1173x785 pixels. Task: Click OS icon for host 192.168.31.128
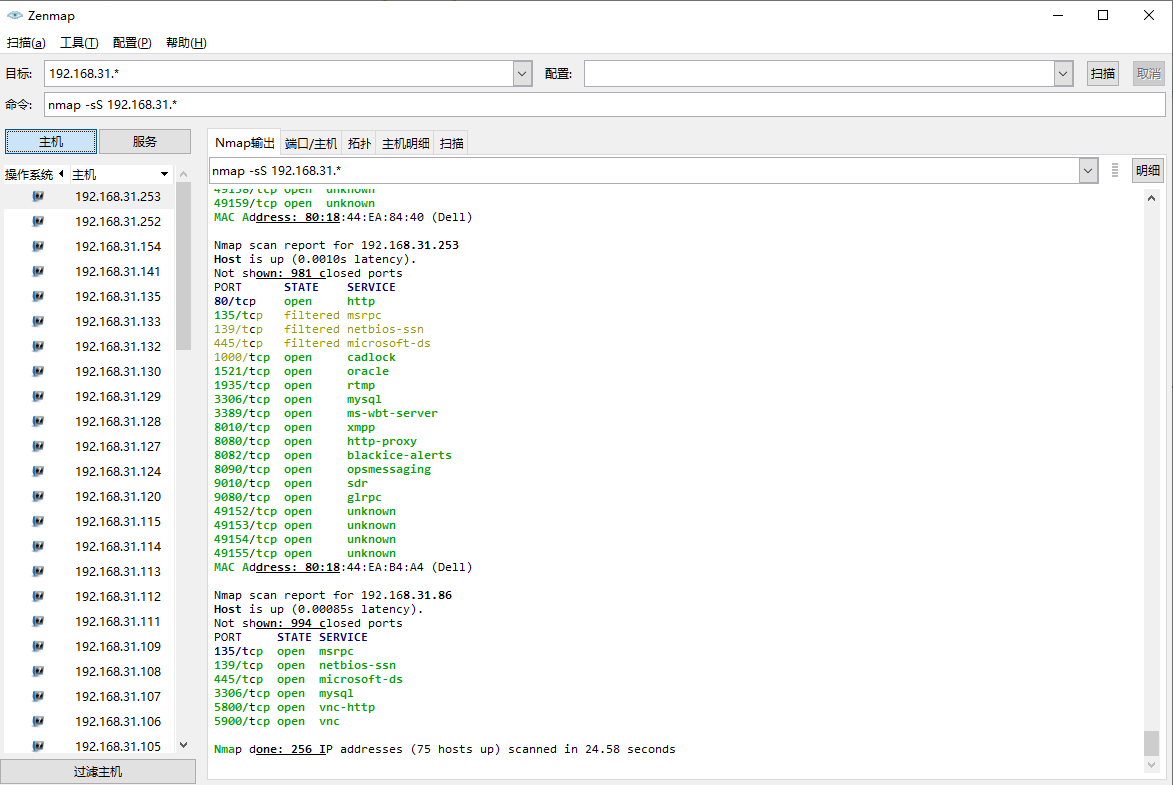point(38,421)
